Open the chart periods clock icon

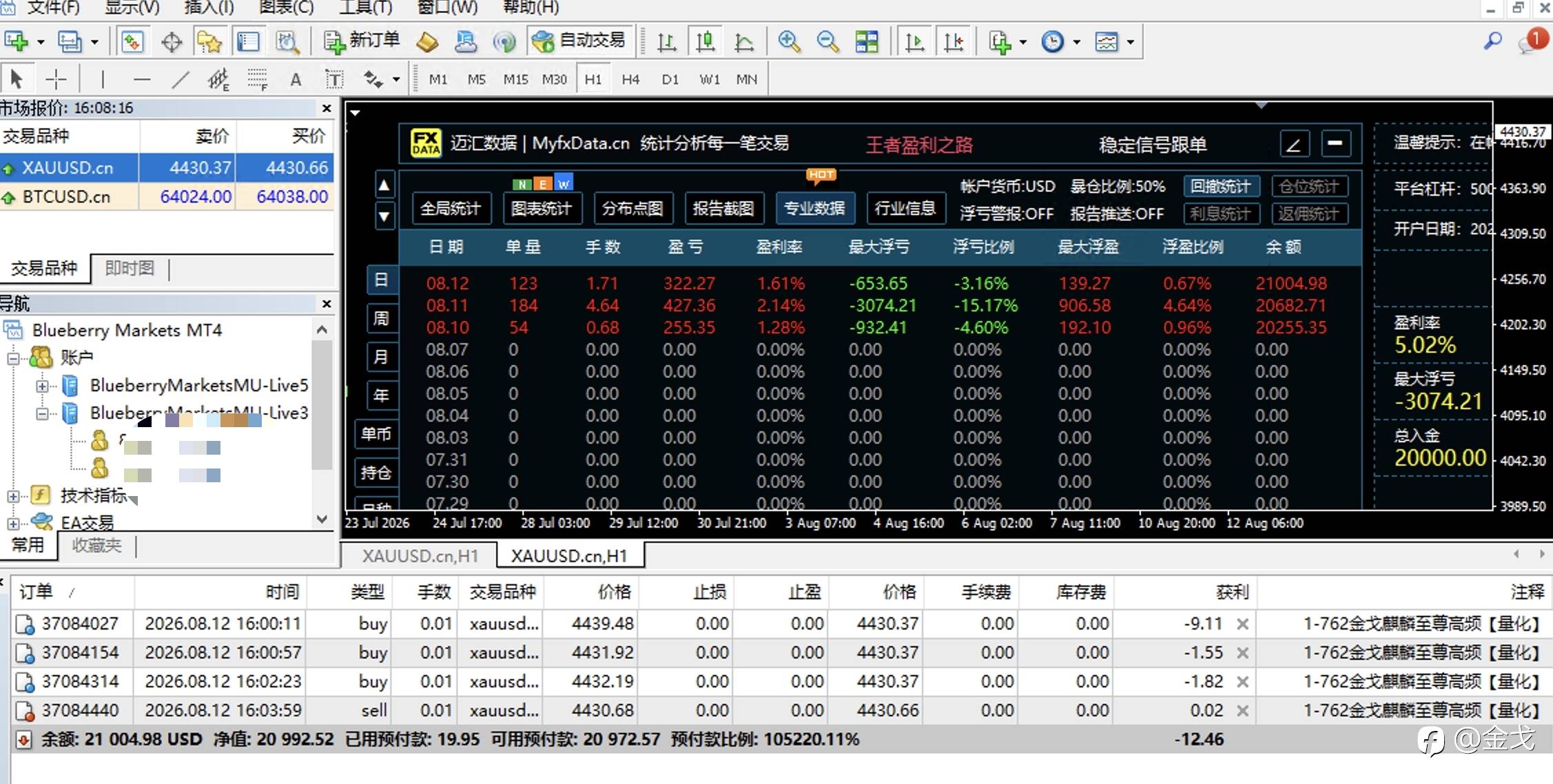pos(1052,42)
